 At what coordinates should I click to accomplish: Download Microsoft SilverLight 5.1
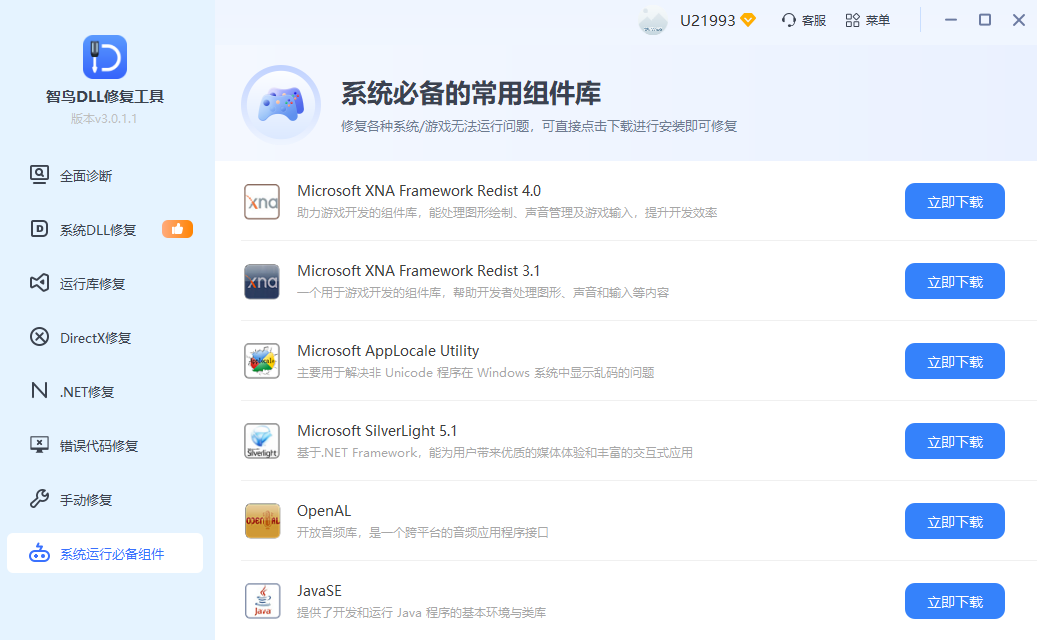[x=954, y=442]
